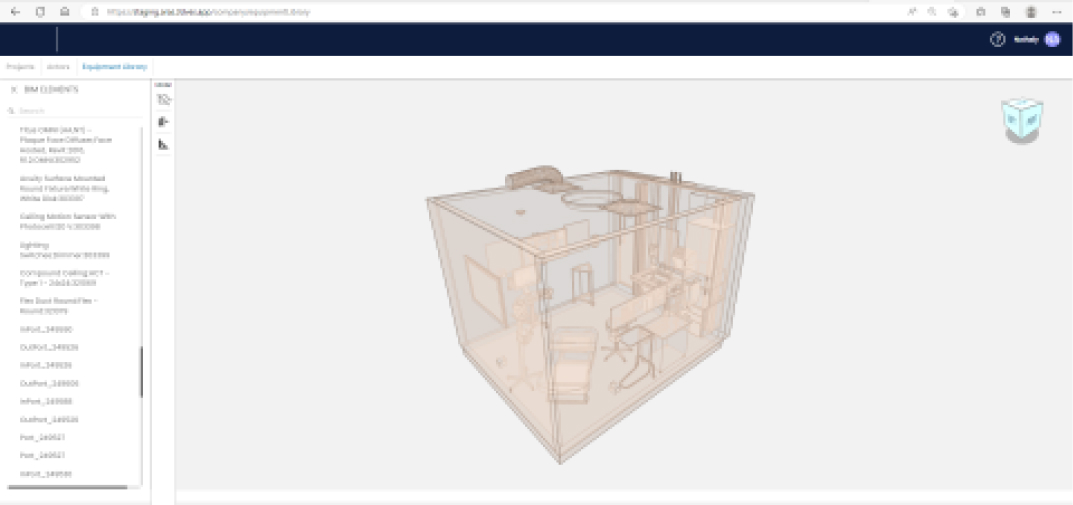Switch to the Actors tab
The width and height of the screenshot is (1073, 505).
point(58,66)
